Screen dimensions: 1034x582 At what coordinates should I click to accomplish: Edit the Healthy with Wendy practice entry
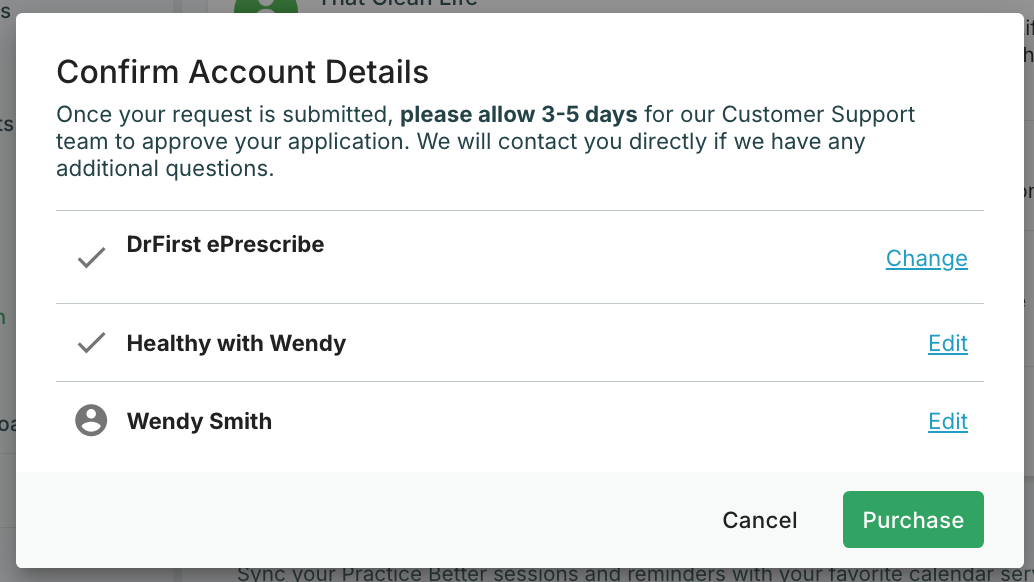[948, 343]
